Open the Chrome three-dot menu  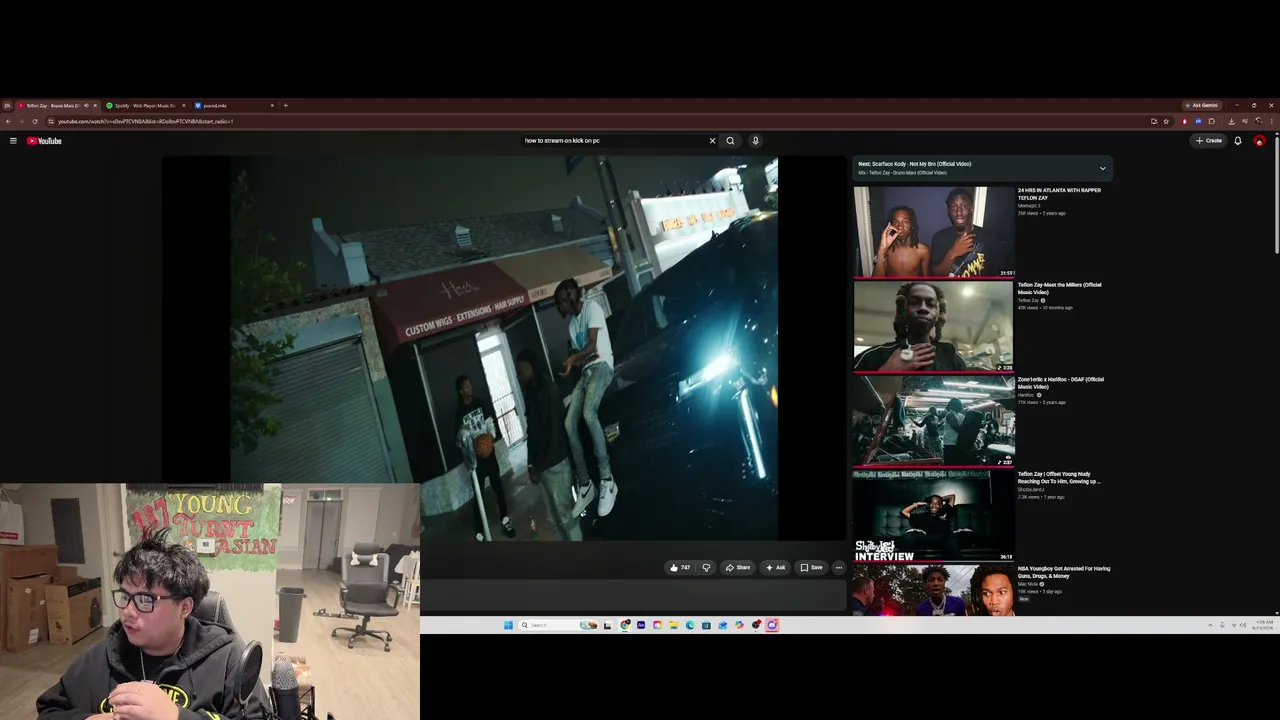coord(1271,121)
